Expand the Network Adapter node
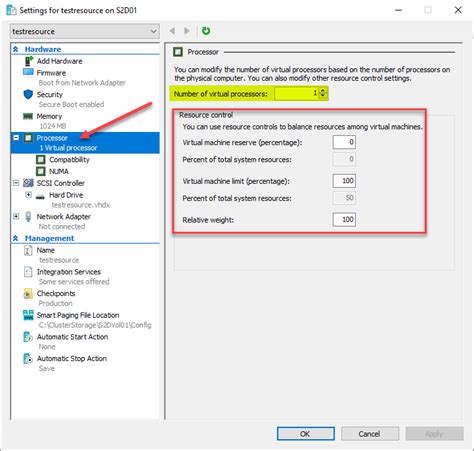This screenshot has width=474, height=451. click(16, 216)
